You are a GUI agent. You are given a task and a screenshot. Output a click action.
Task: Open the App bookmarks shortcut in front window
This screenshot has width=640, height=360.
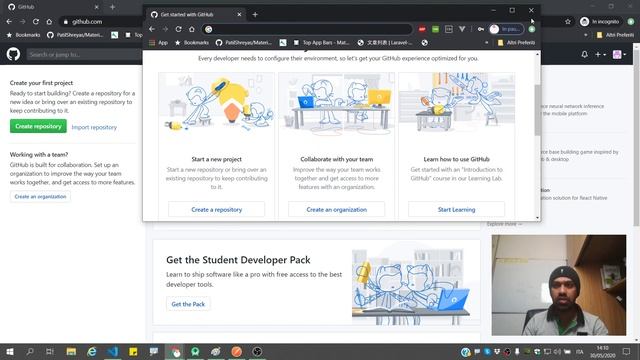(x=158, y=42)
